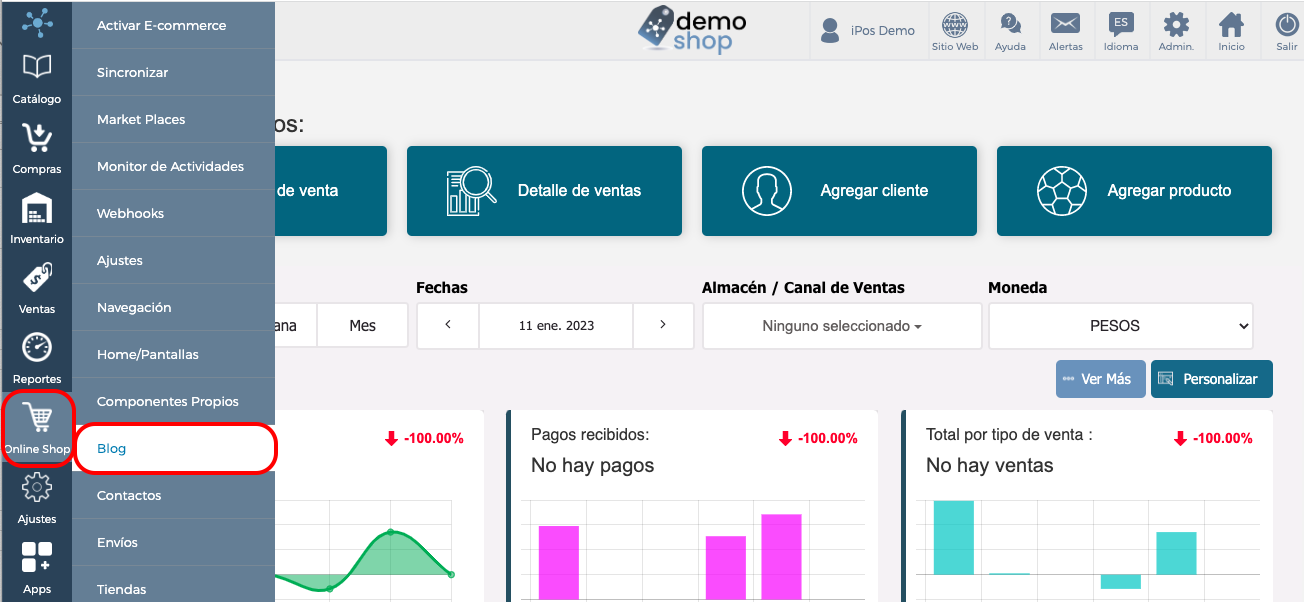Click -100.00% indicator in Pagos recibidos card

coord(818,438)
